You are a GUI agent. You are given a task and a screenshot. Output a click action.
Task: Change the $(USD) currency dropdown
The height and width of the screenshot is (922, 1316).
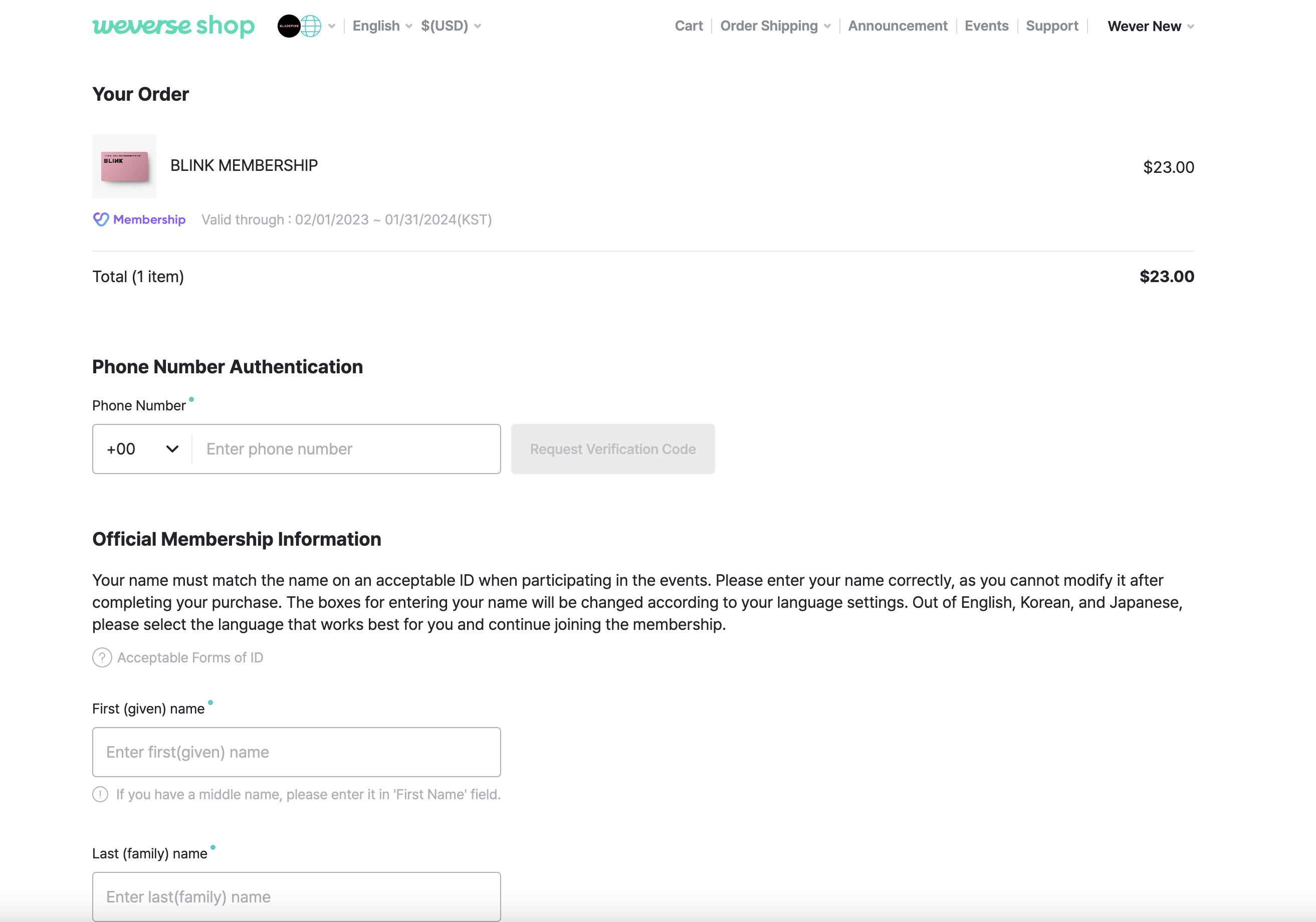pyautogui.click(x=451, y=26)
